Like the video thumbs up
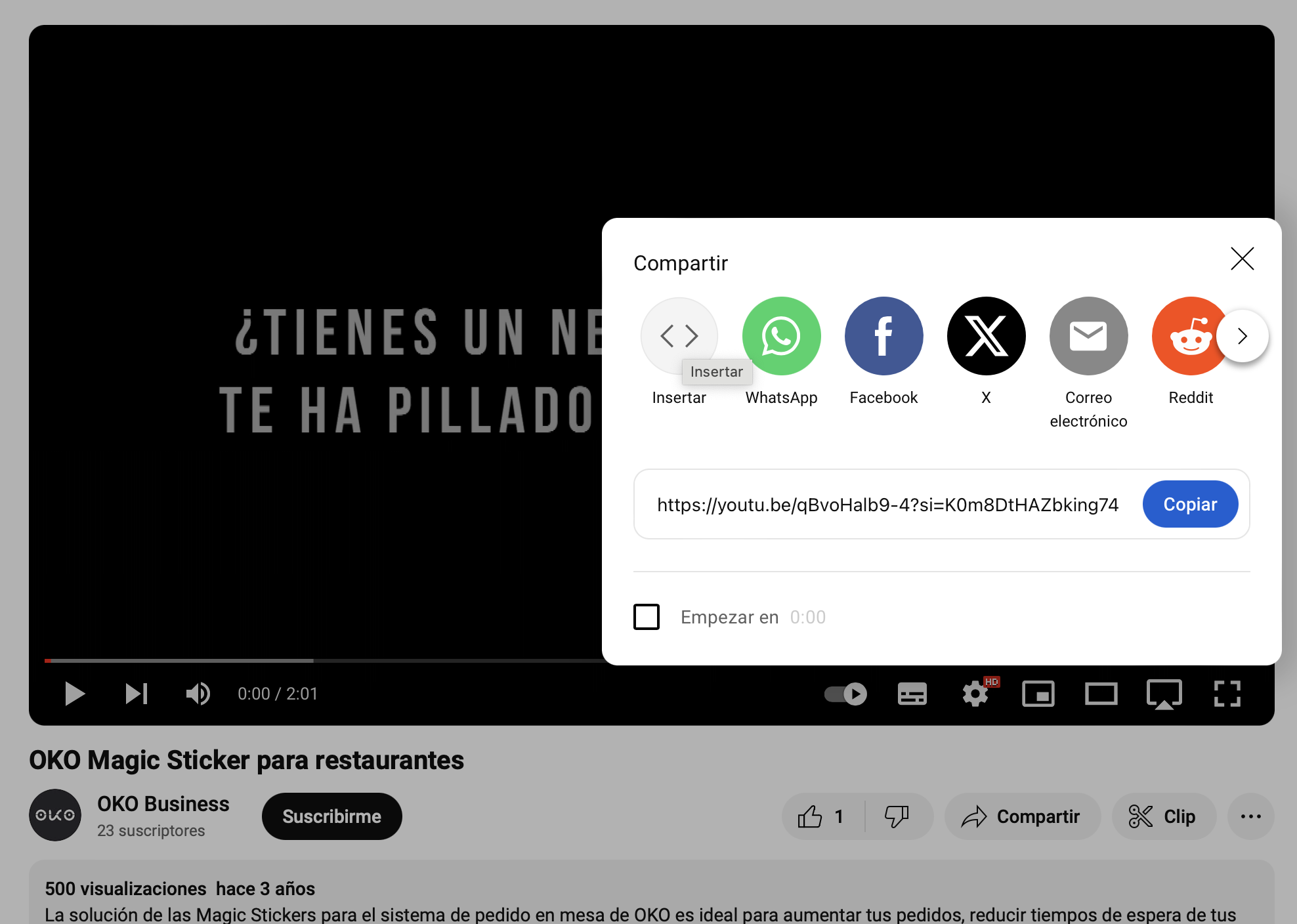The height and width of the screenshot is (924, 1297). point(822,816)
